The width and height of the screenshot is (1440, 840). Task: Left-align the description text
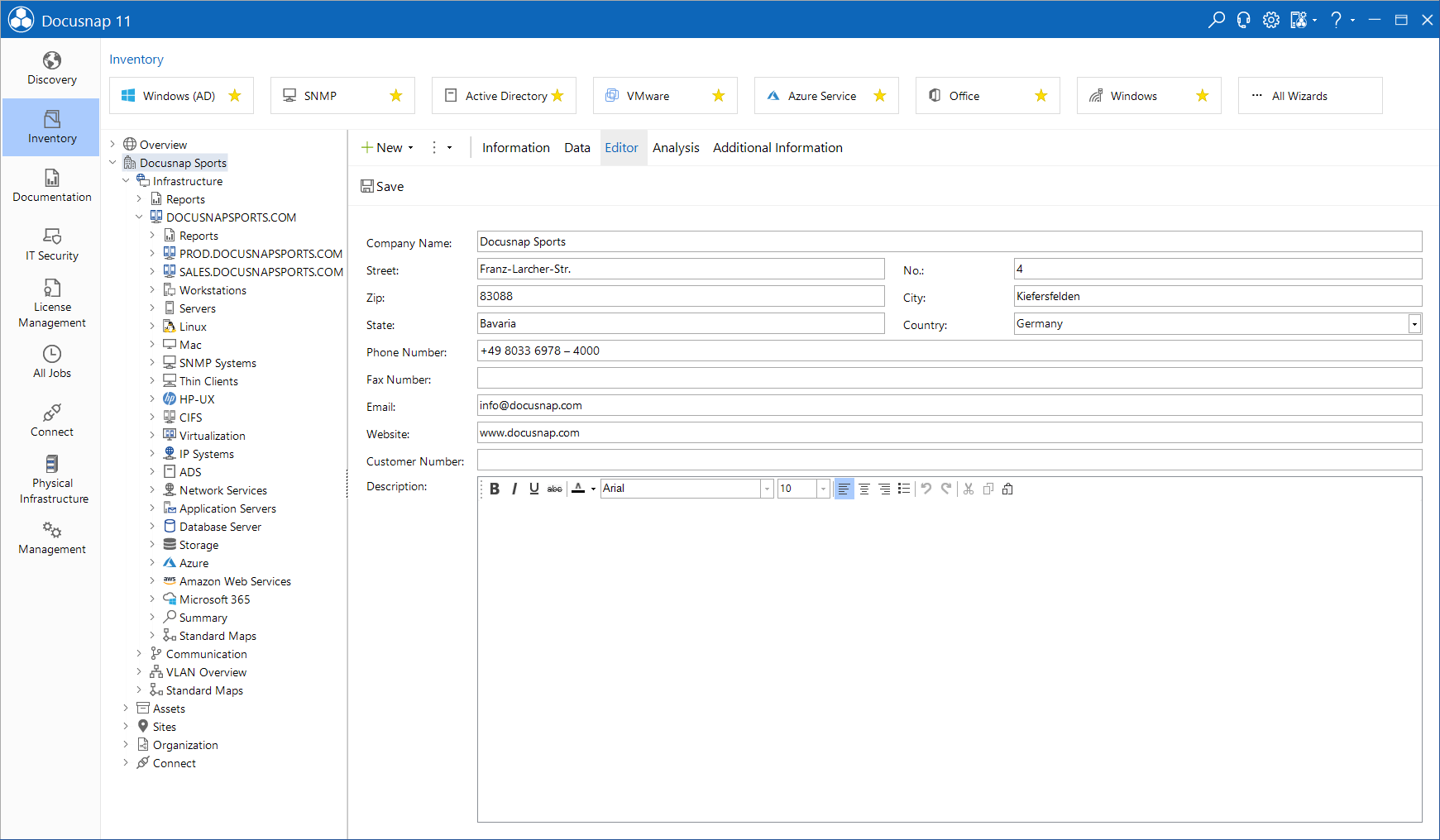[844, 489]
